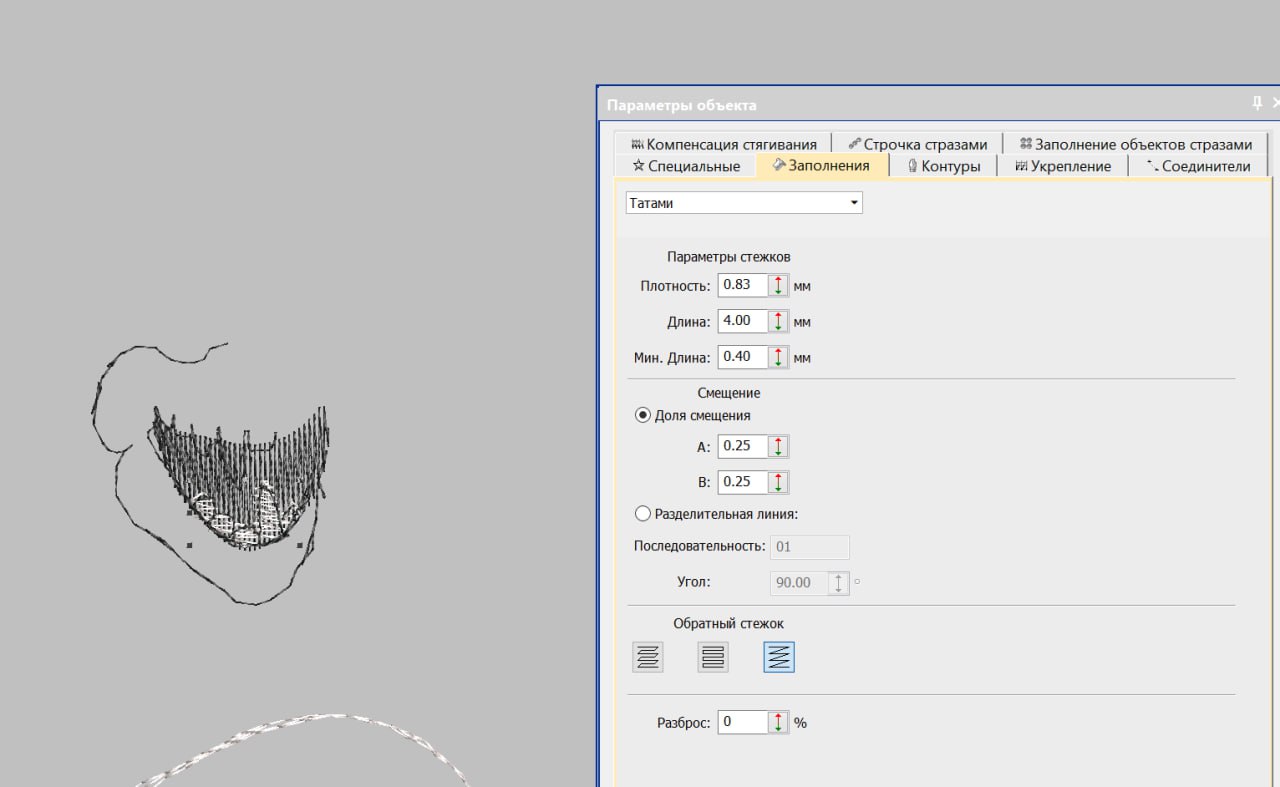1280x787 pixels.
Task: Click the spinner arrows next to Мин. Длина
Action: pyautogui.click(x=778, y=357)
